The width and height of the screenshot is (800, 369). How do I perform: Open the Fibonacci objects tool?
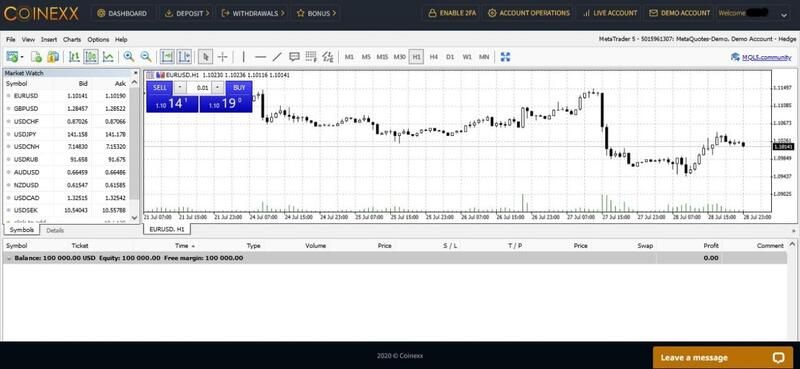click(311, 57)
